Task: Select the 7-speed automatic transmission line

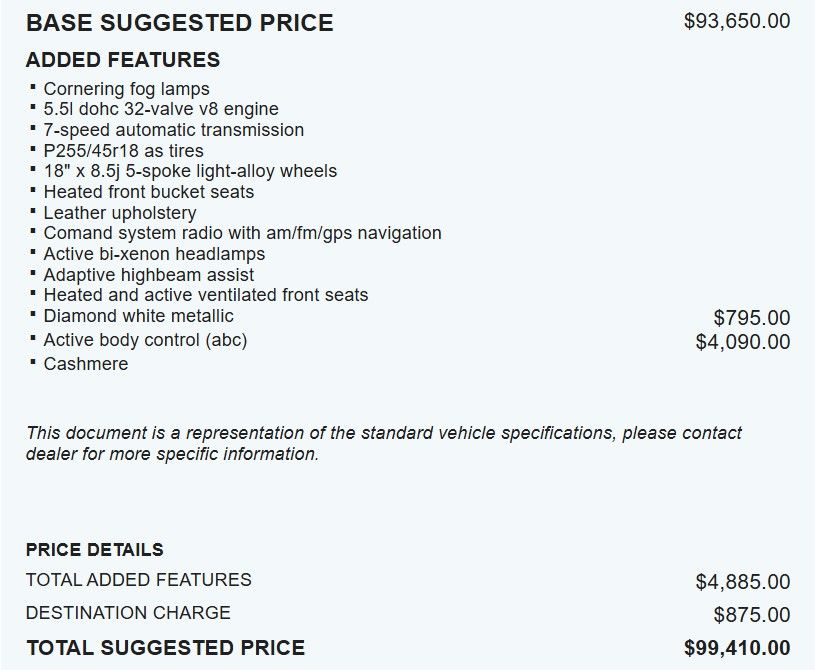Action: point(173,130)
